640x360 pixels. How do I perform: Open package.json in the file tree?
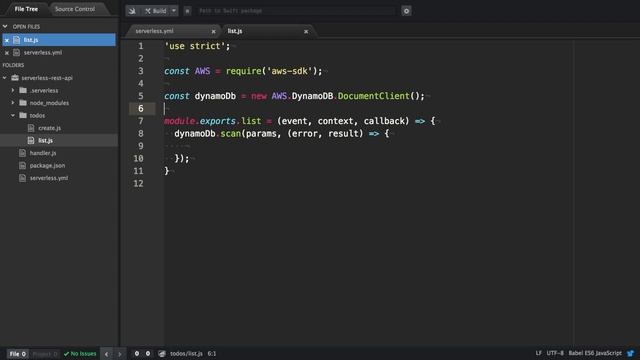[x=47, y=166]
